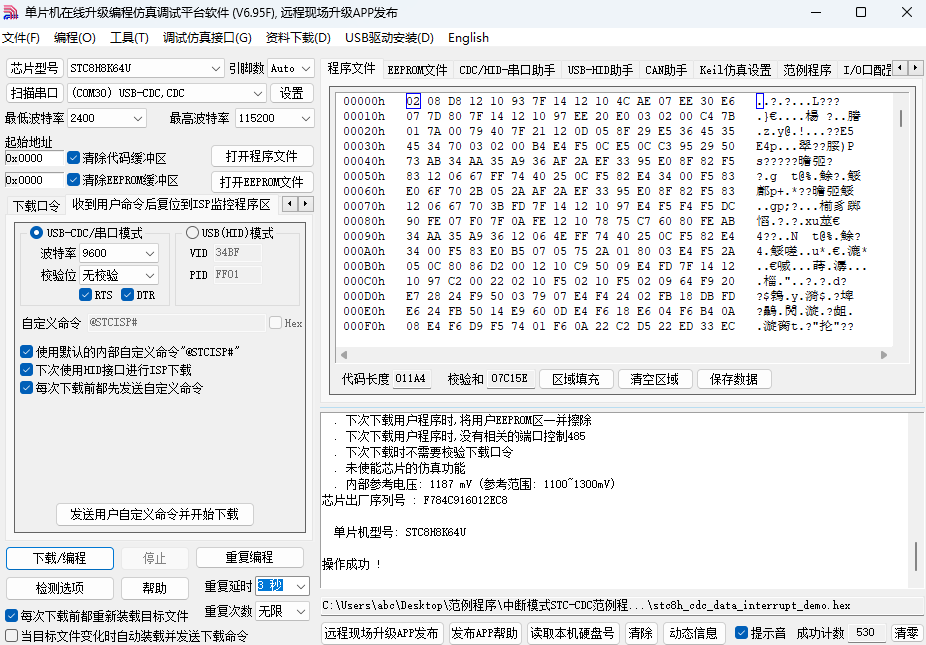Click the 保存数据 button

click(x=734, y=379)
